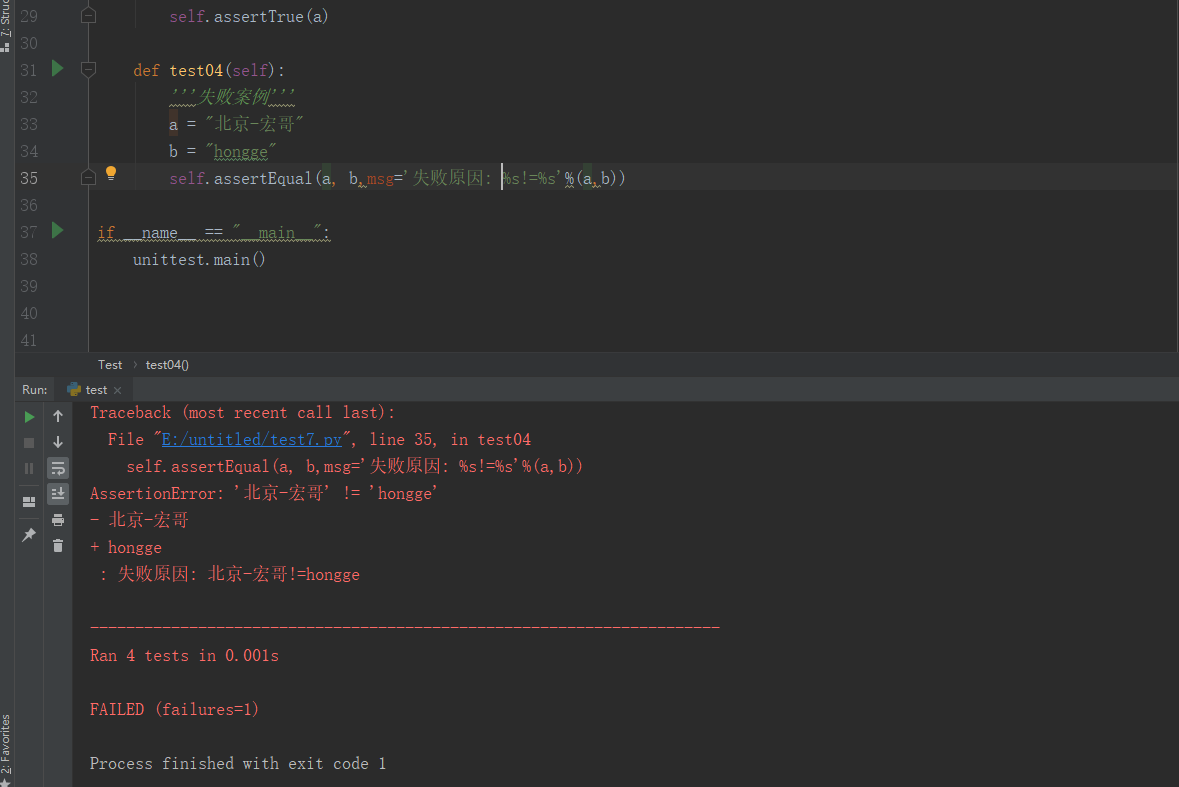This screenshot has width=1179, height=787.
Task: Print the console output
Action: 58,520
